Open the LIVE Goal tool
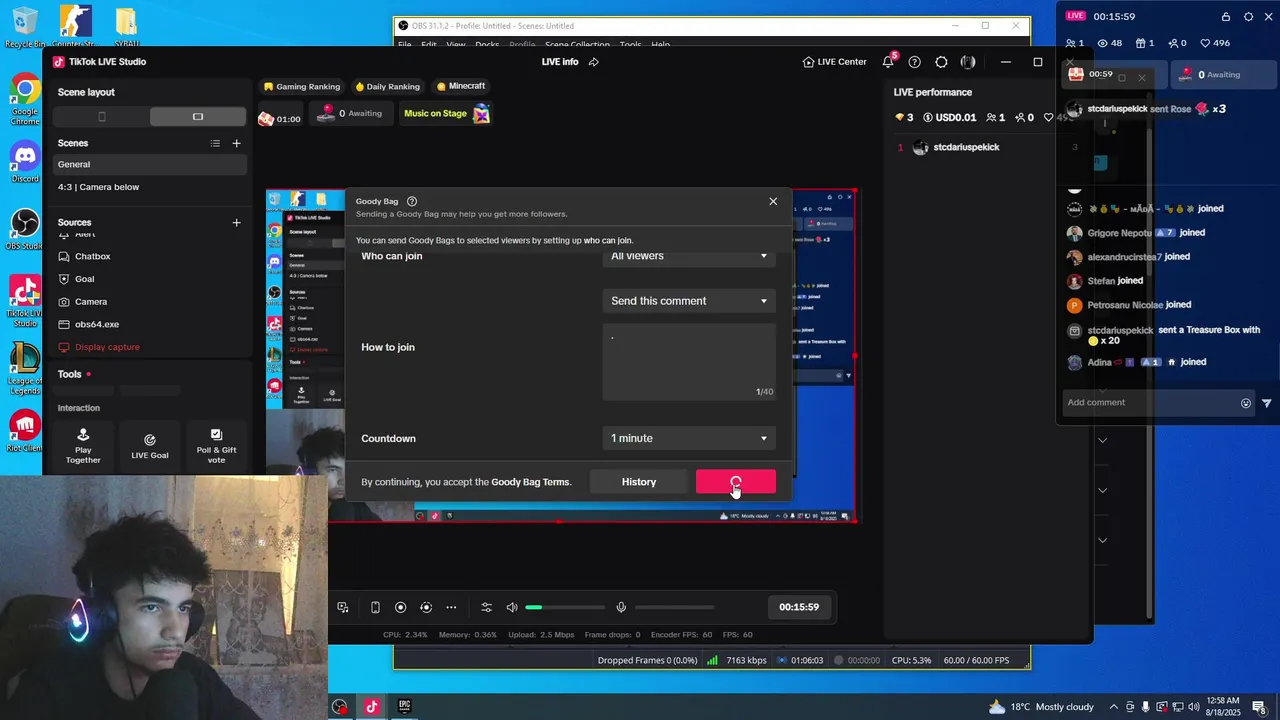Screen dimensions: 1280x720 point(150,445)
